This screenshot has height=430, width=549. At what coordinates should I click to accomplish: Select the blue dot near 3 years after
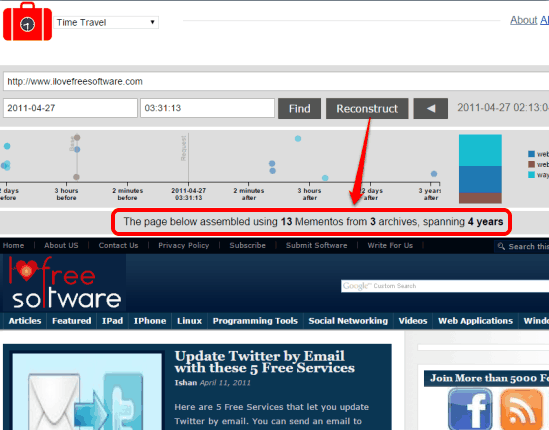pos(434,174)
